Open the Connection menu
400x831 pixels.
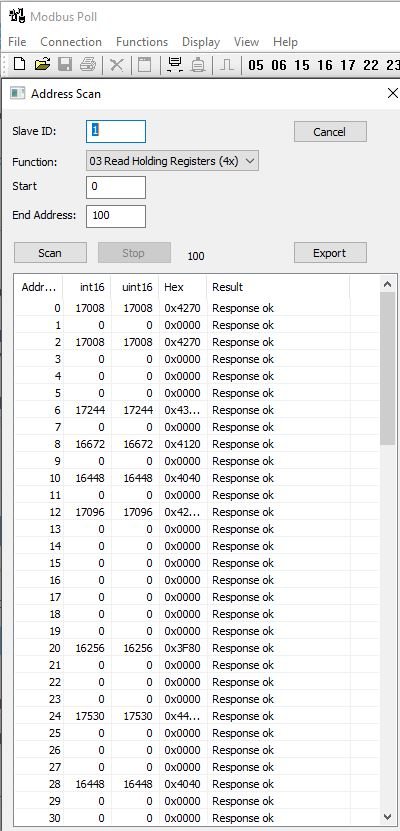[71, 42]
